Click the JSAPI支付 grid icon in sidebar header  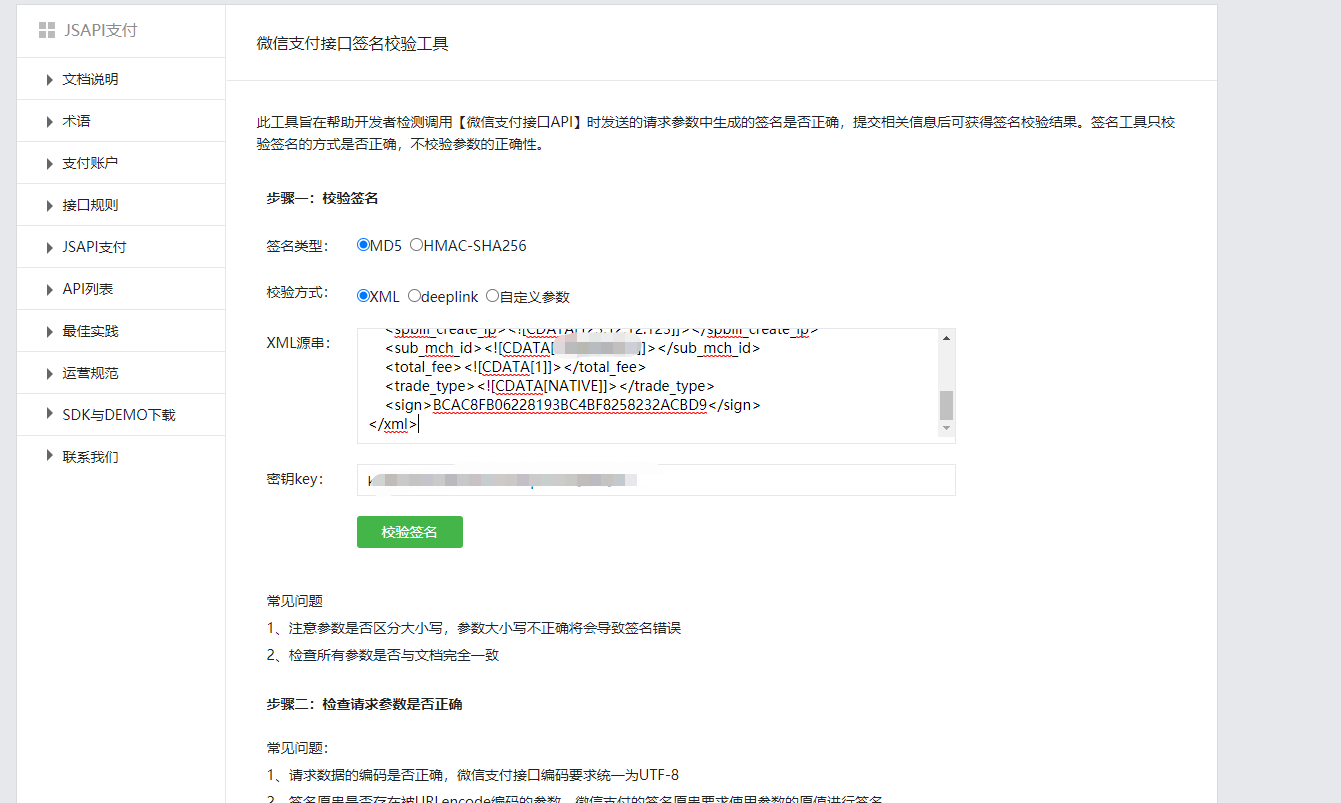(46, 30)
